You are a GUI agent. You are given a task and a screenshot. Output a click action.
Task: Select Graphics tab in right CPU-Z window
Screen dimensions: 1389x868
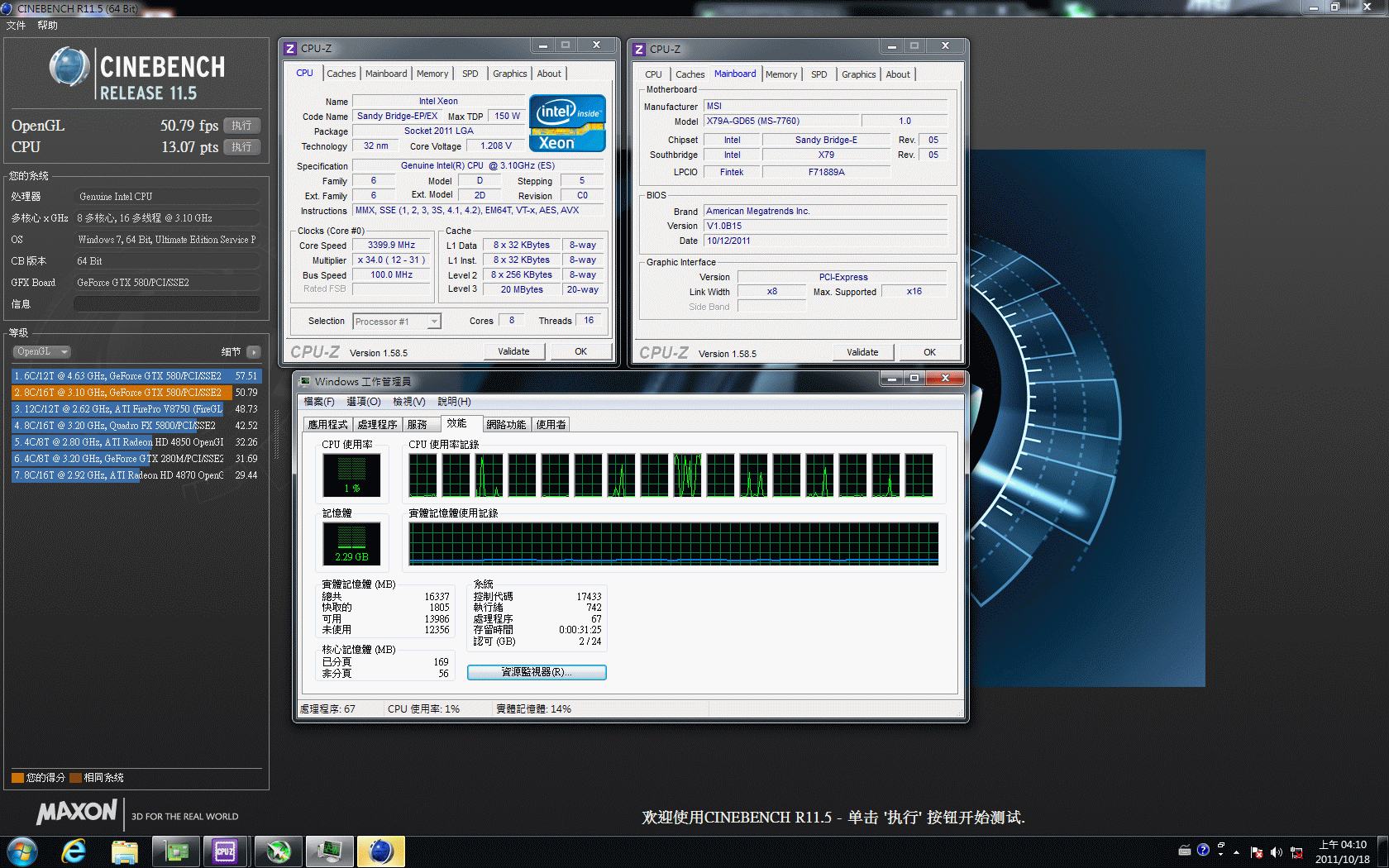coord(859,74)
